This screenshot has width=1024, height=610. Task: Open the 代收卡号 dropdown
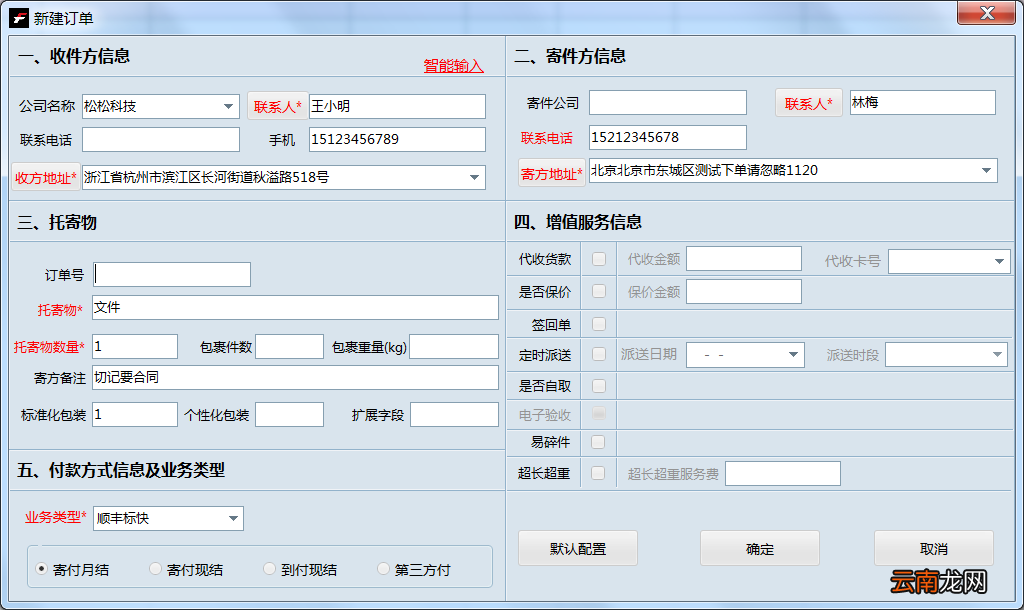(x=949, y=261)
